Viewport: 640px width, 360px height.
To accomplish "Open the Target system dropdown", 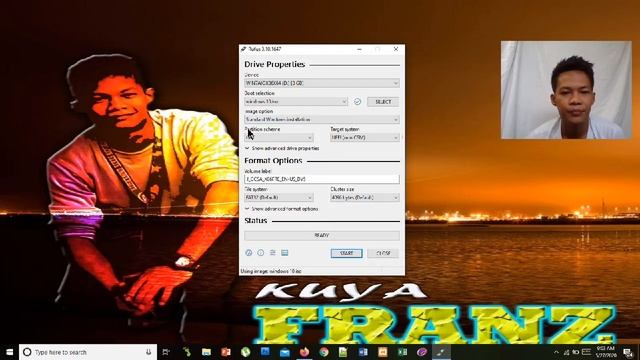I will (365, 138).
